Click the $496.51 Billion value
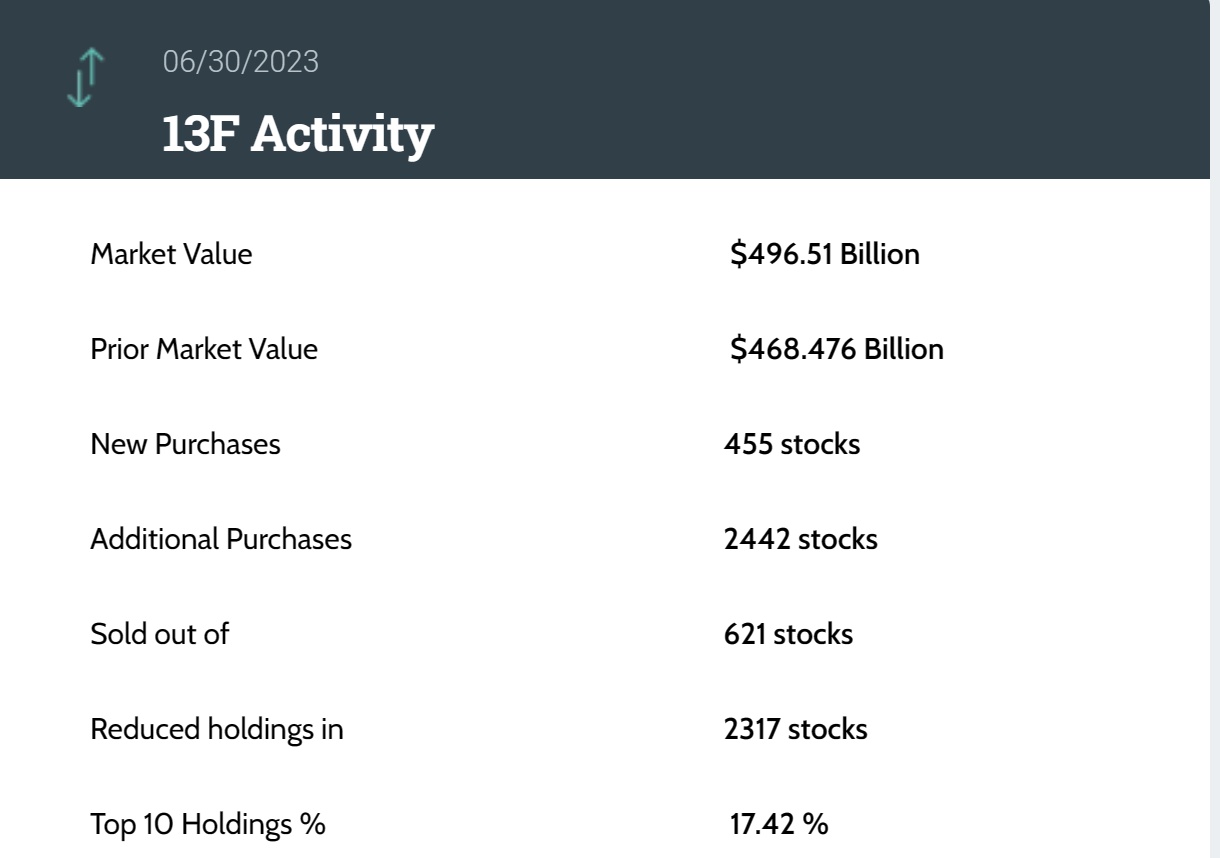 [x=824, y=255]
